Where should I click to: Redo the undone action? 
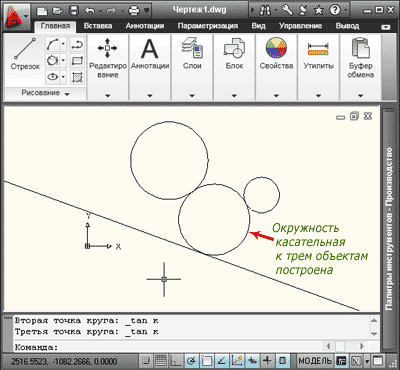point(111,11)
